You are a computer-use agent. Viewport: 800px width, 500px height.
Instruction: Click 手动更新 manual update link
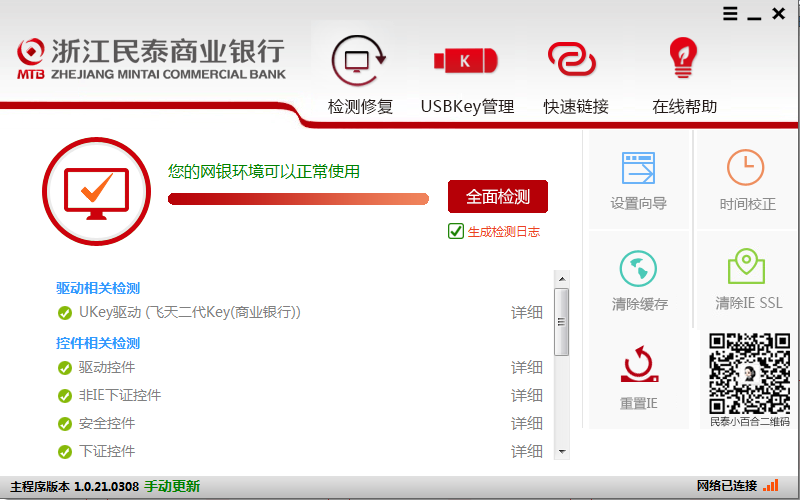pyautogui.click(x=172, y=486)
